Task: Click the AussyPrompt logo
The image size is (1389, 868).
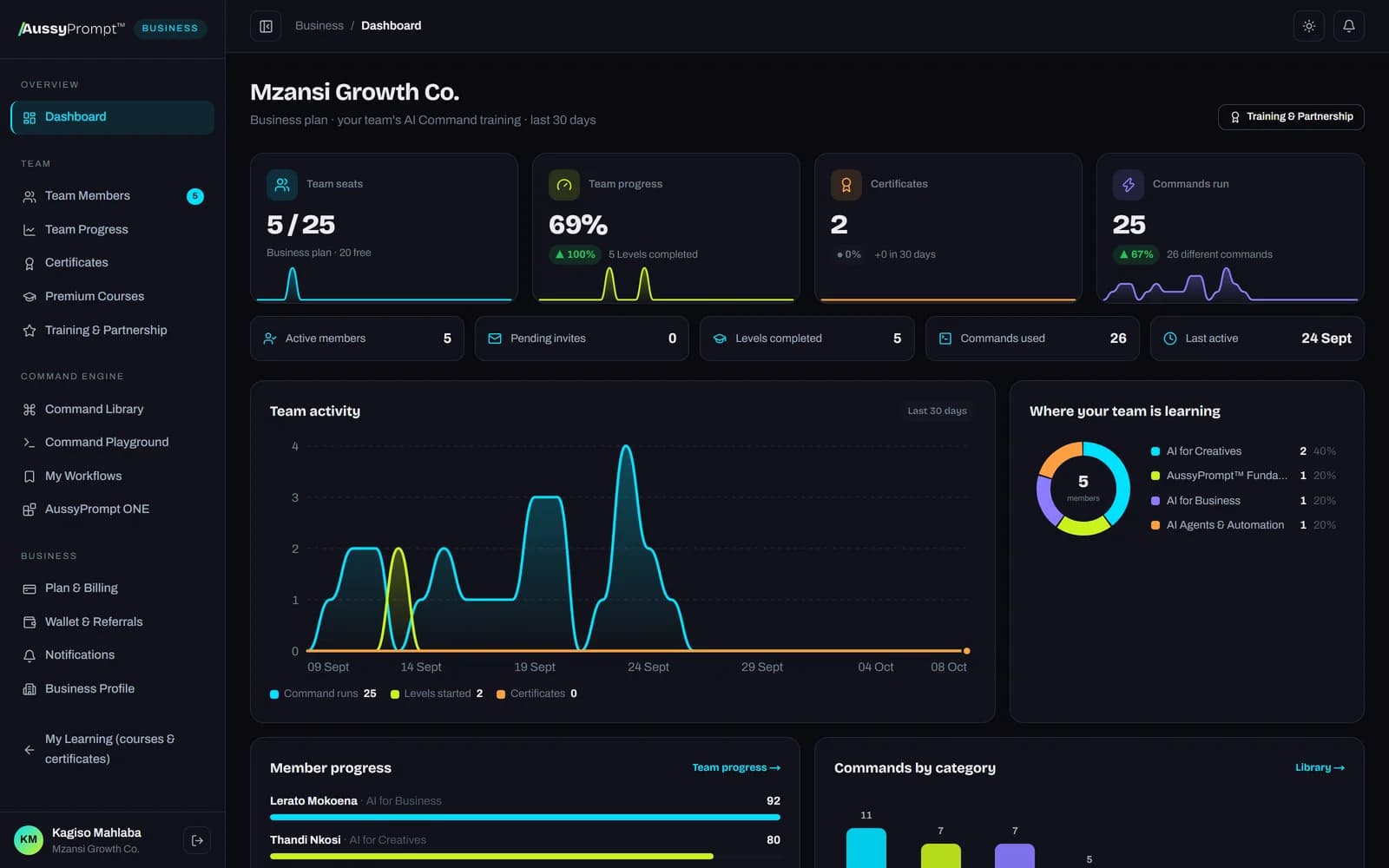Action: pos(71,29)
